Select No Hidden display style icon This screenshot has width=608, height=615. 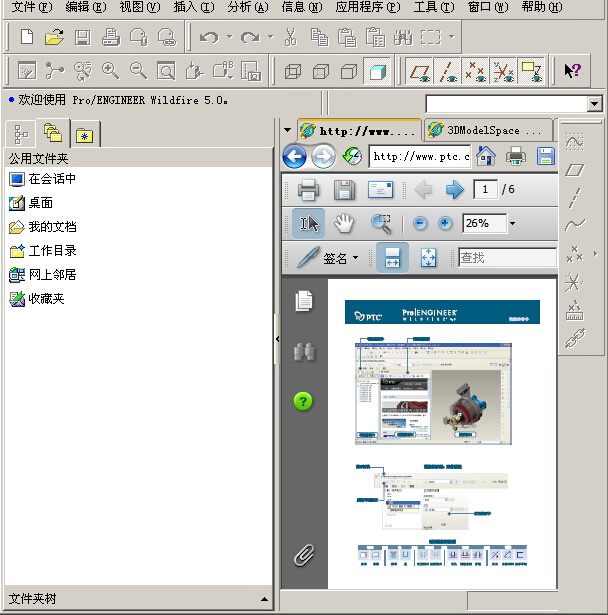349,71
